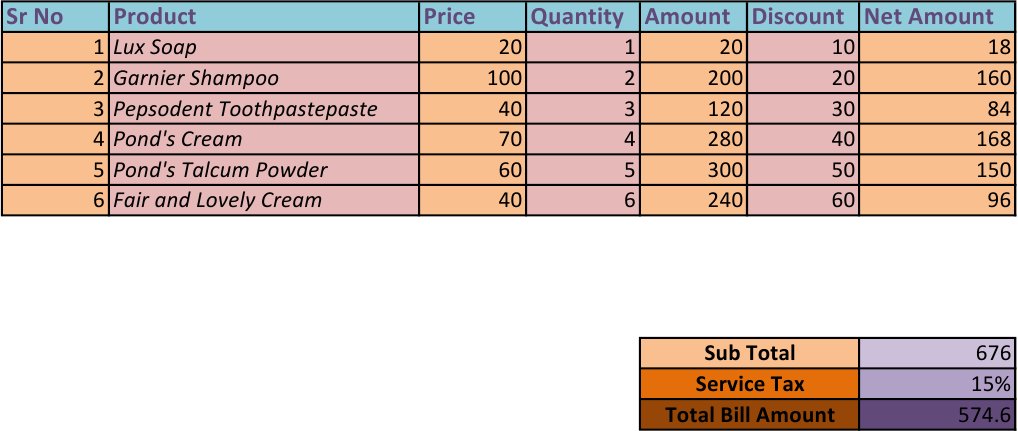This screenshot has height=431, width=1018.
Task: Select the Product column header
Action: coord(264,16)
